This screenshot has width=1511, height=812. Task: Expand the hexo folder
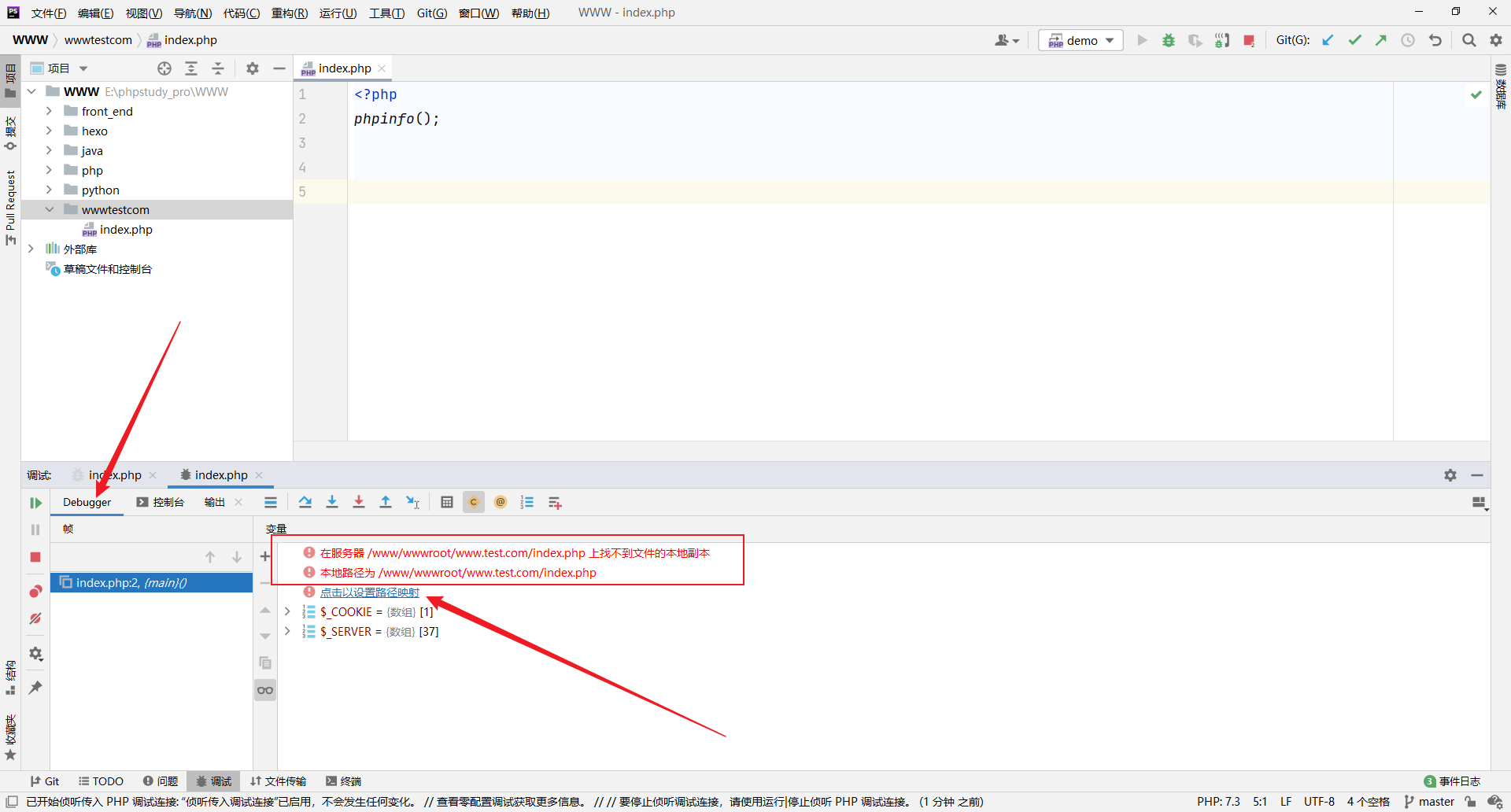49,131
